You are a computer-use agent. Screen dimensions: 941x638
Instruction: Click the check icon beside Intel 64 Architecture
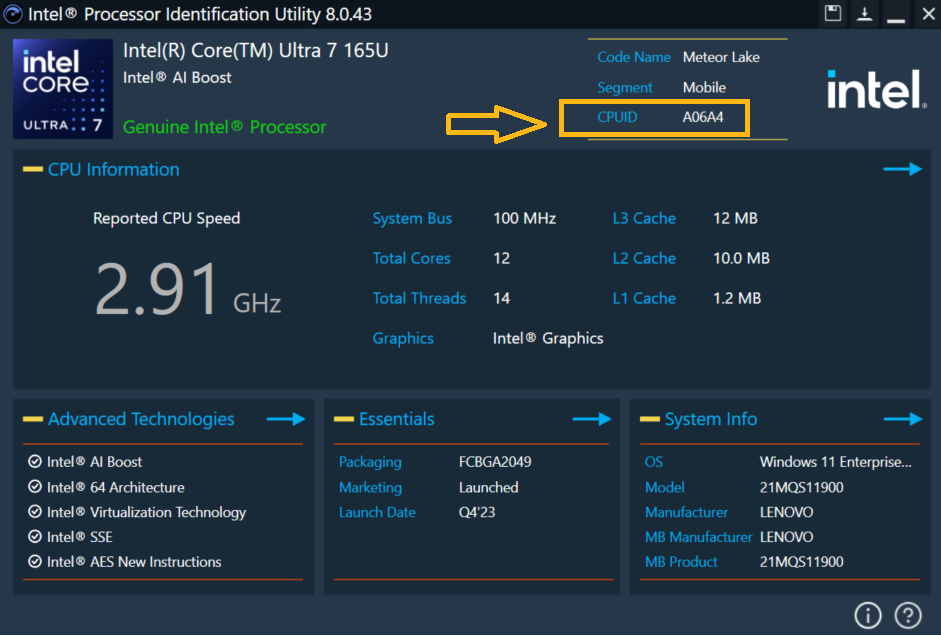click(x=35, y=487)
